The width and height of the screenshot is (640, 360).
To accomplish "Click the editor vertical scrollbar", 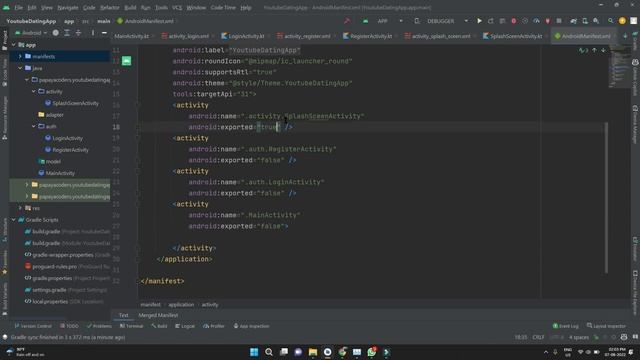I will (606, 198).
